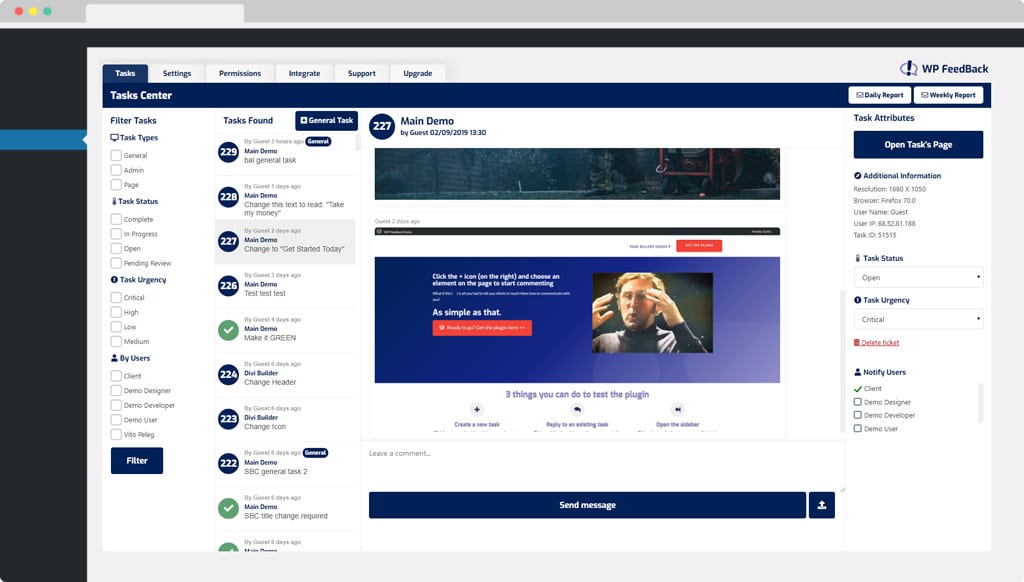Switch to the Settings tab

176,72
